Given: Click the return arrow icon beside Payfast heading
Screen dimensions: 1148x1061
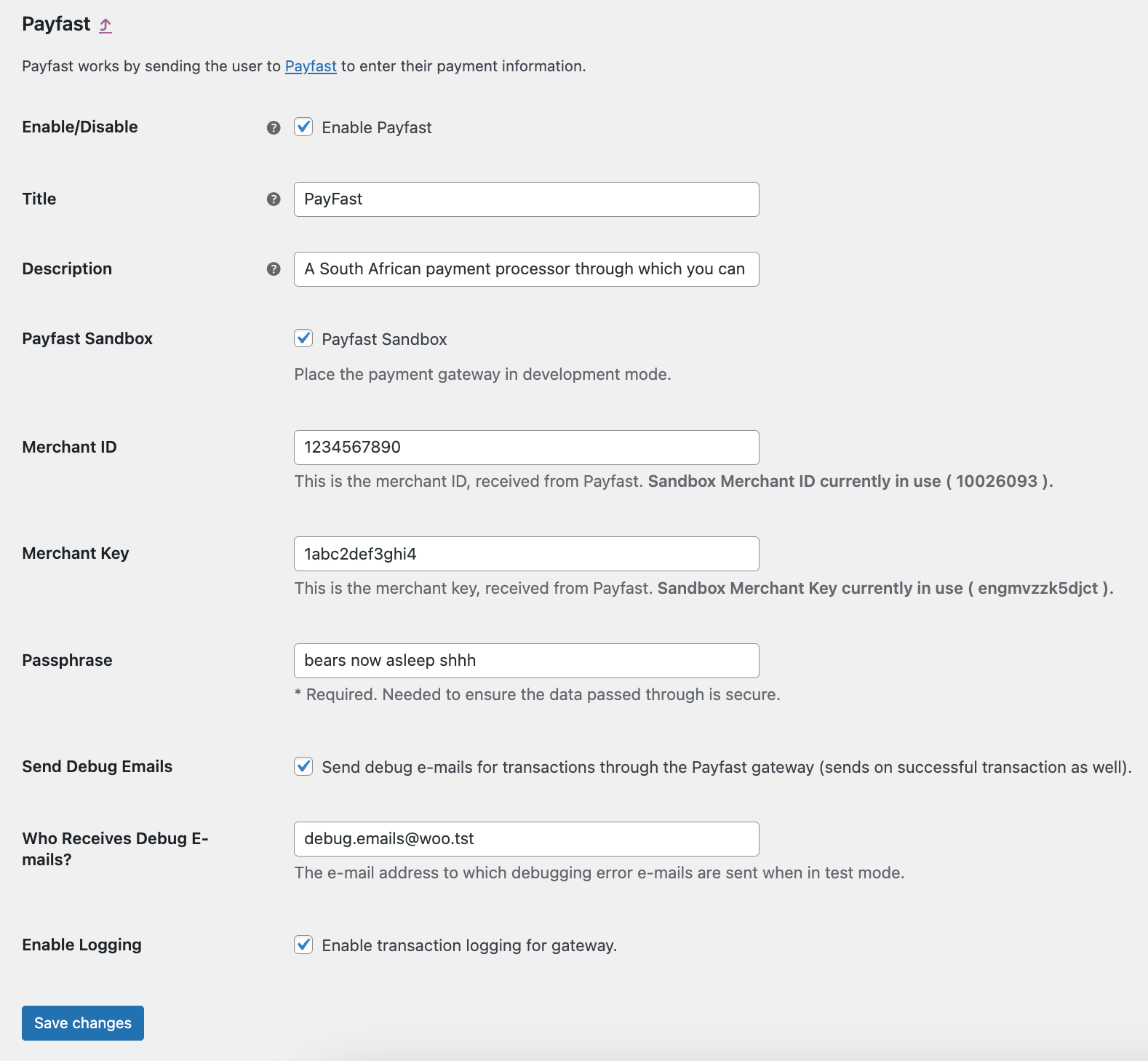Looking at the screenshot, I should pyautogui.click(x=105, y=25).
